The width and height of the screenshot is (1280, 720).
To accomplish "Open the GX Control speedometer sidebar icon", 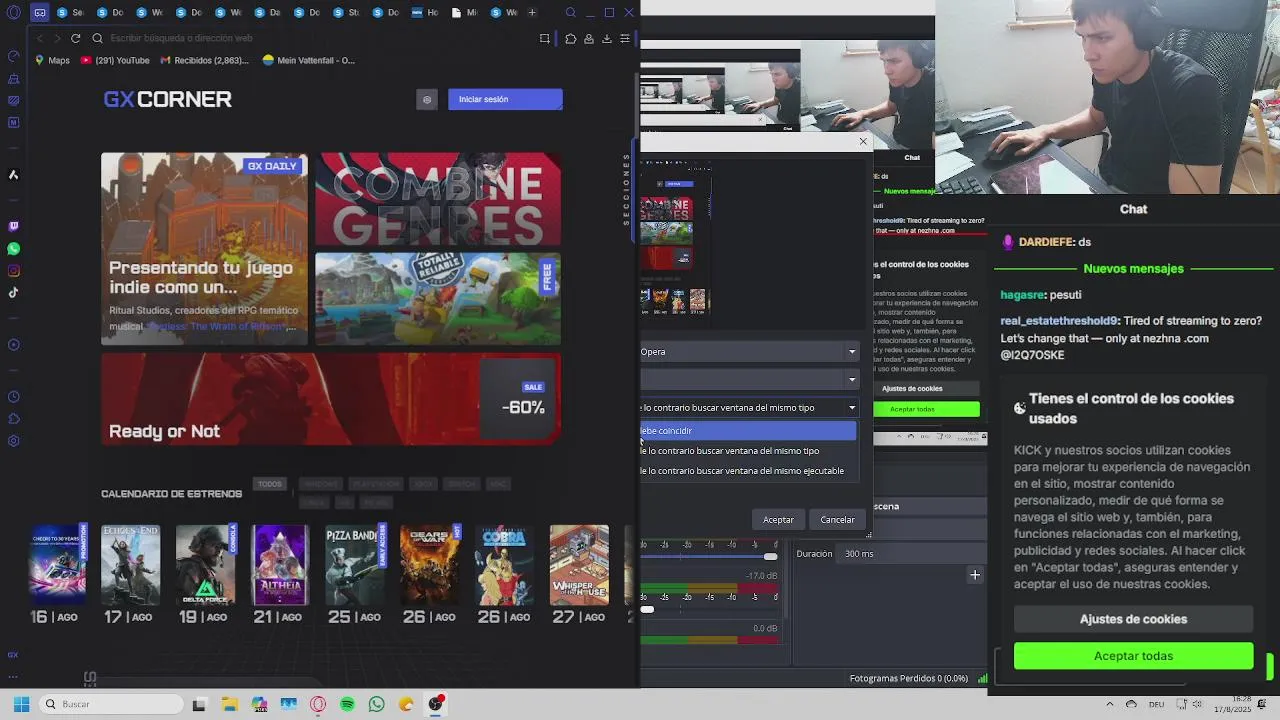I will pos(13,57).
